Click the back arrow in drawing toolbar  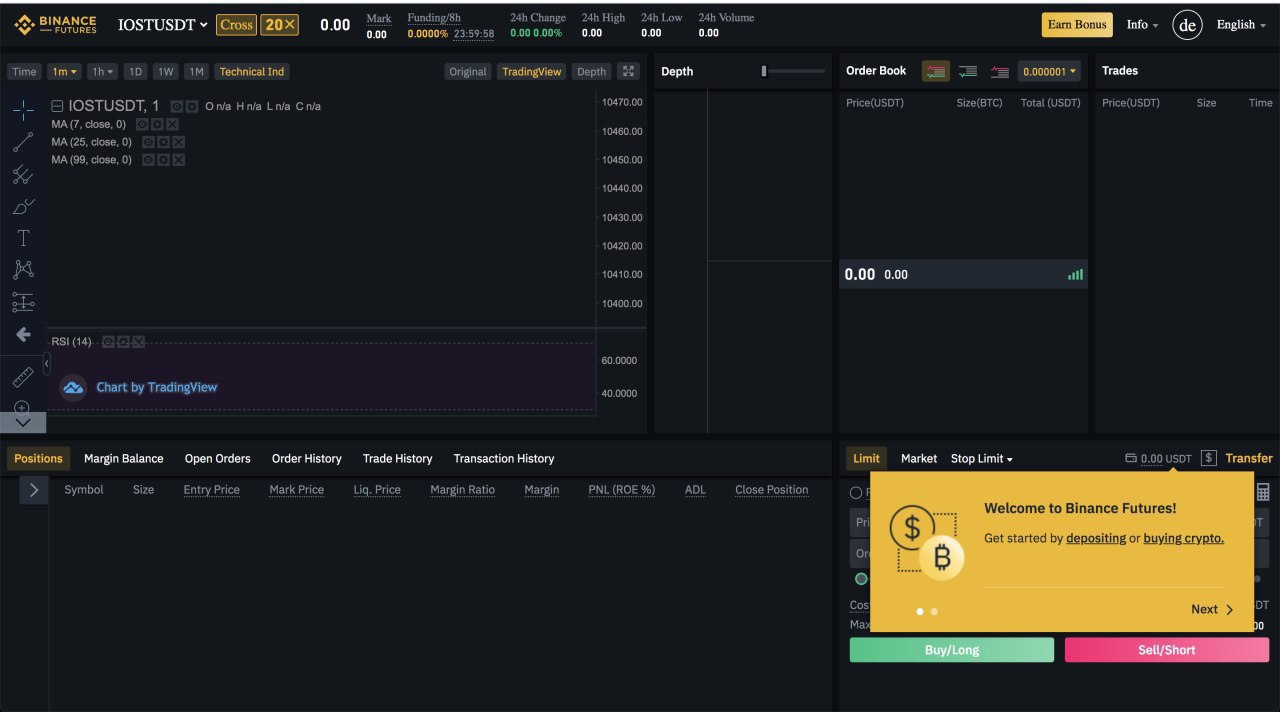point(23,334)
